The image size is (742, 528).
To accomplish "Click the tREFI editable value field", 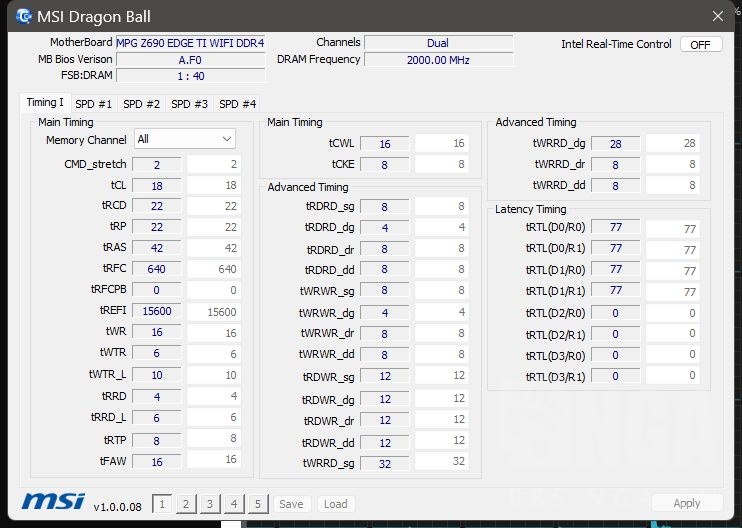I will point(214,311).
